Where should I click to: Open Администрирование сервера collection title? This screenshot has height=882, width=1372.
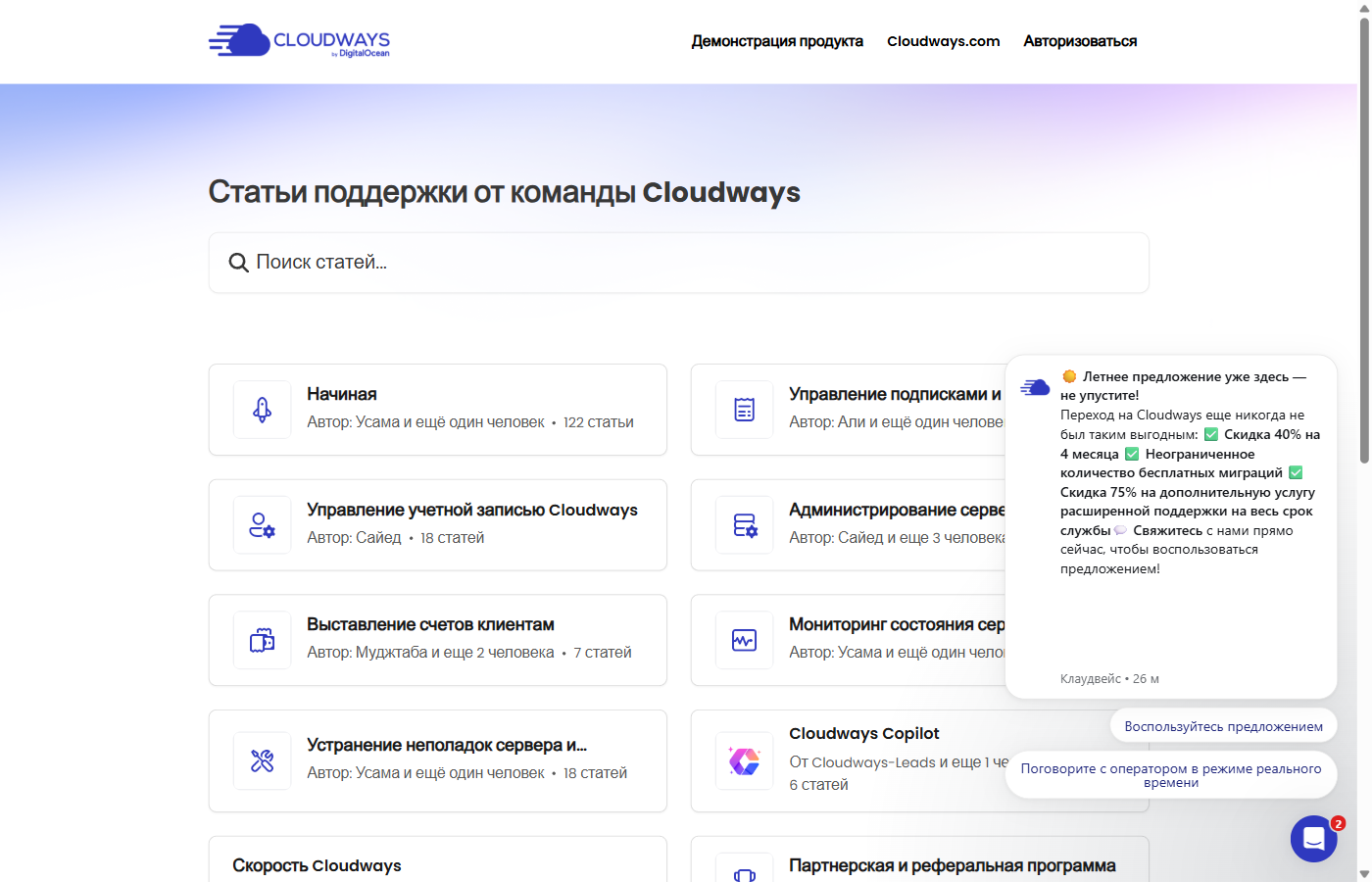point(897,510)
